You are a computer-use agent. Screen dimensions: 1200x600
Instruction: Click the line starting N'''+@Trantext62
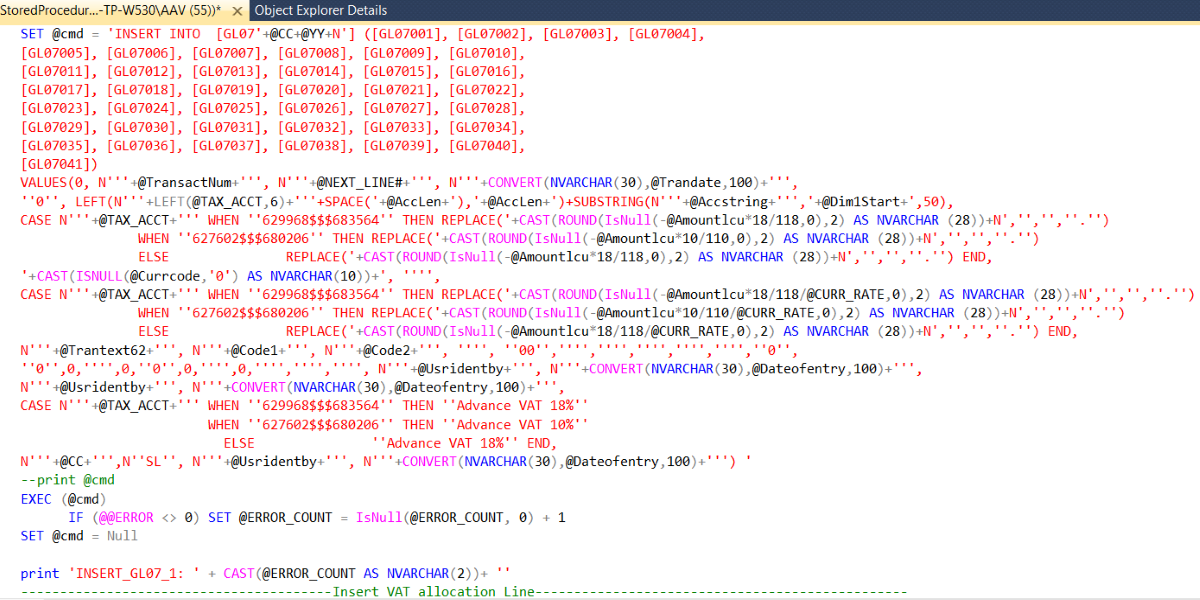point(407,350)
